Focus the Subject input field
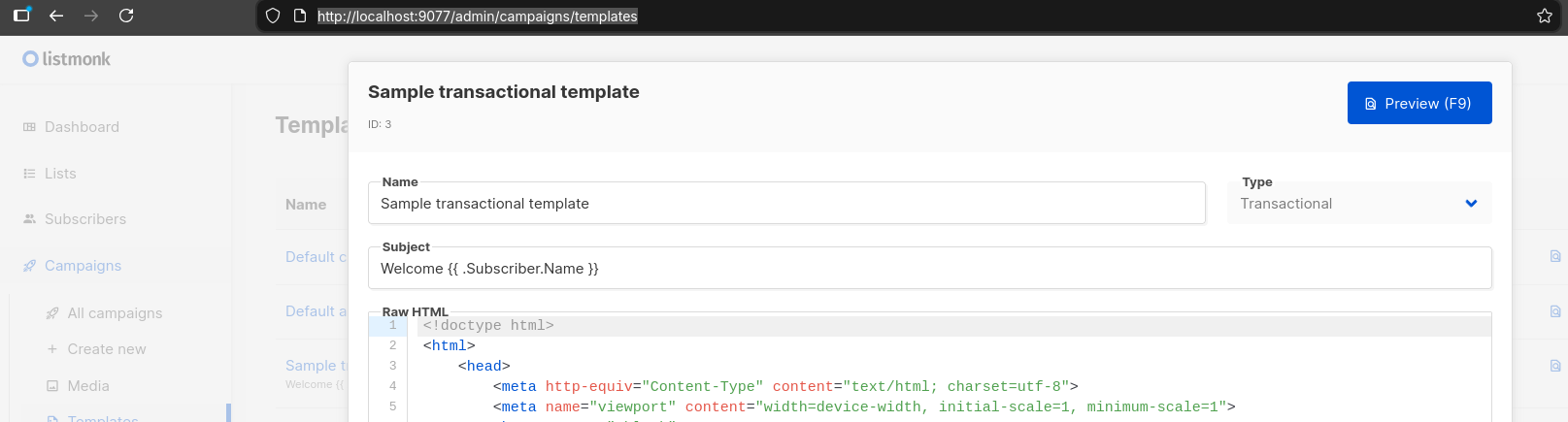This screenshot has width=1568, height=422. [929, 269]
